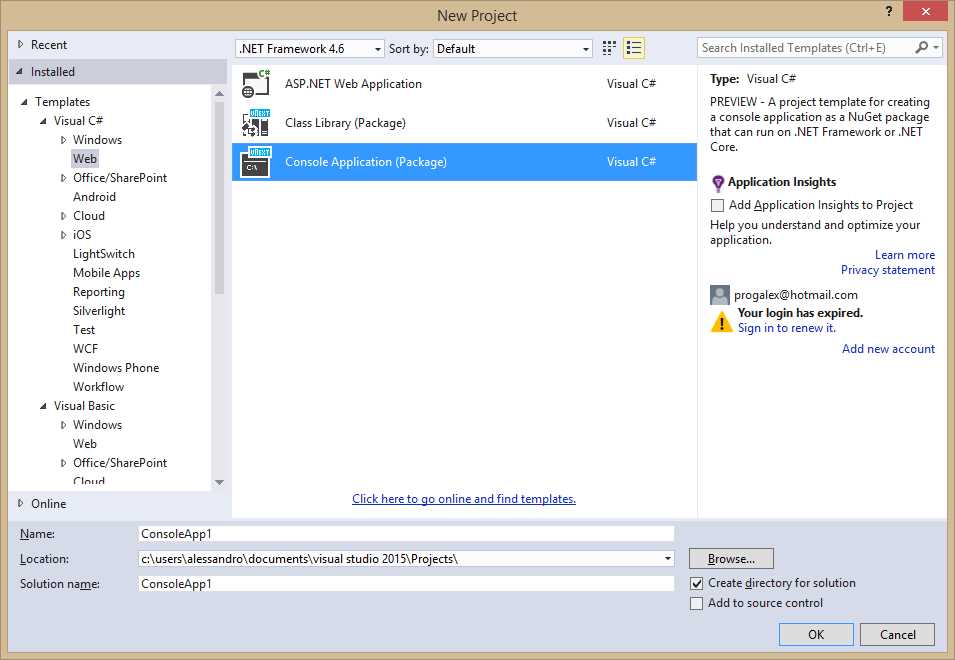Viewport: 955px width, 660px height.
Task: Click the expired login warning icon
Action: [722, 320]
